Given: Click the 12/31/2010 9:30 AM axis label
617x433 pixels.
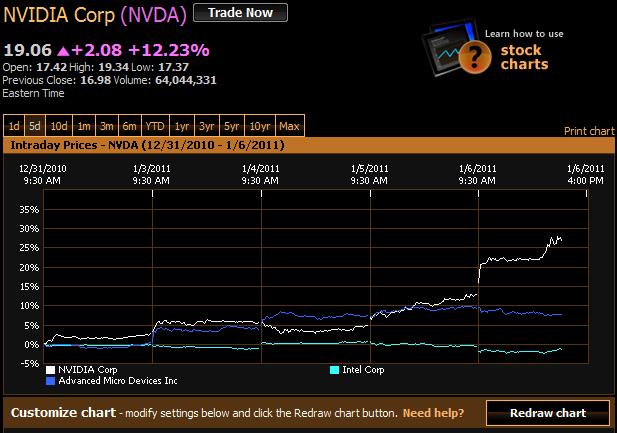Looking at the screenshot, I should point(42,174).
